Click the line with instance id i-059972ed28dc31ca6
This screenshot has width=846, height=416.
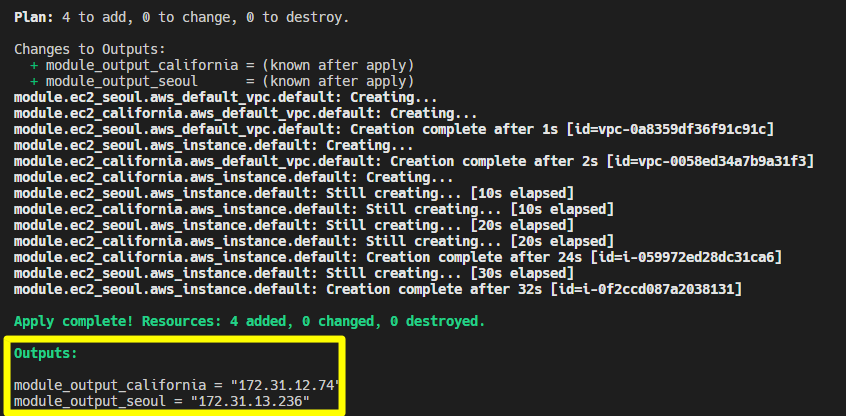pyautogui.click(x=398, y=257)
